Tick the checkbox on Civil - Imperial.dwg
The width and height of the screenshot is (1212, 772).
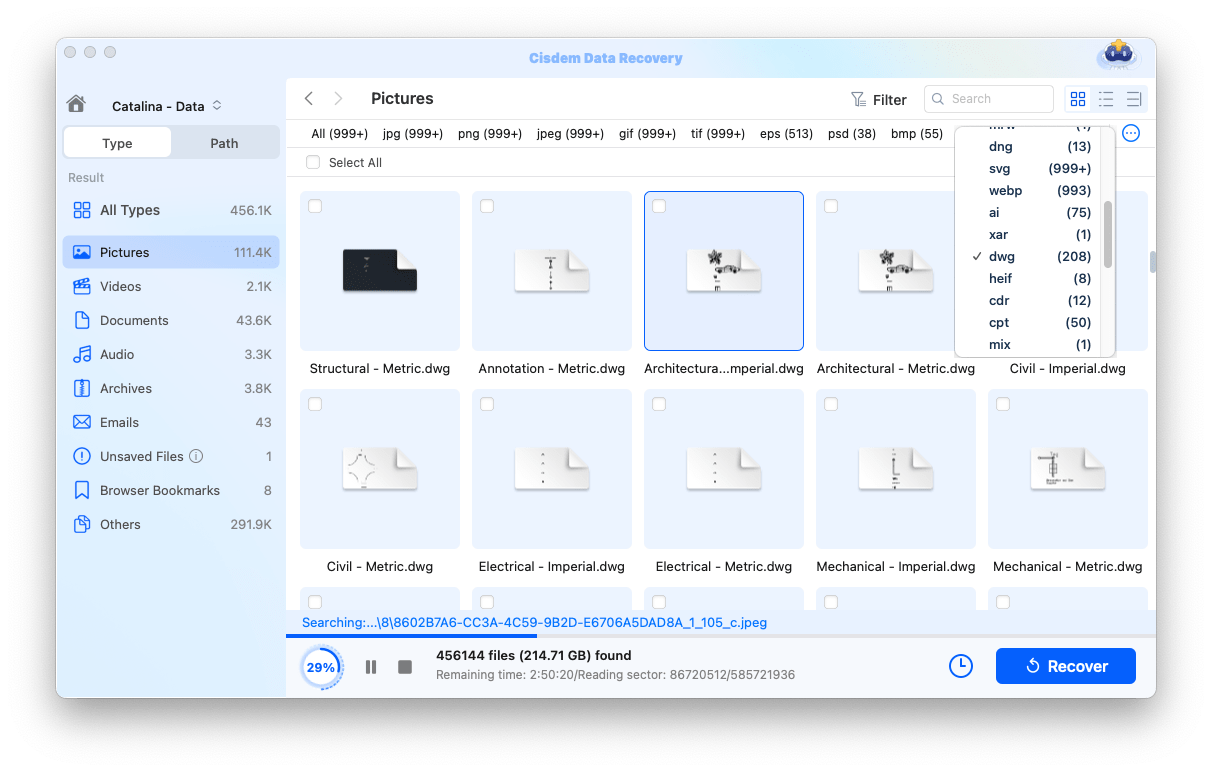coord(1003,205)
